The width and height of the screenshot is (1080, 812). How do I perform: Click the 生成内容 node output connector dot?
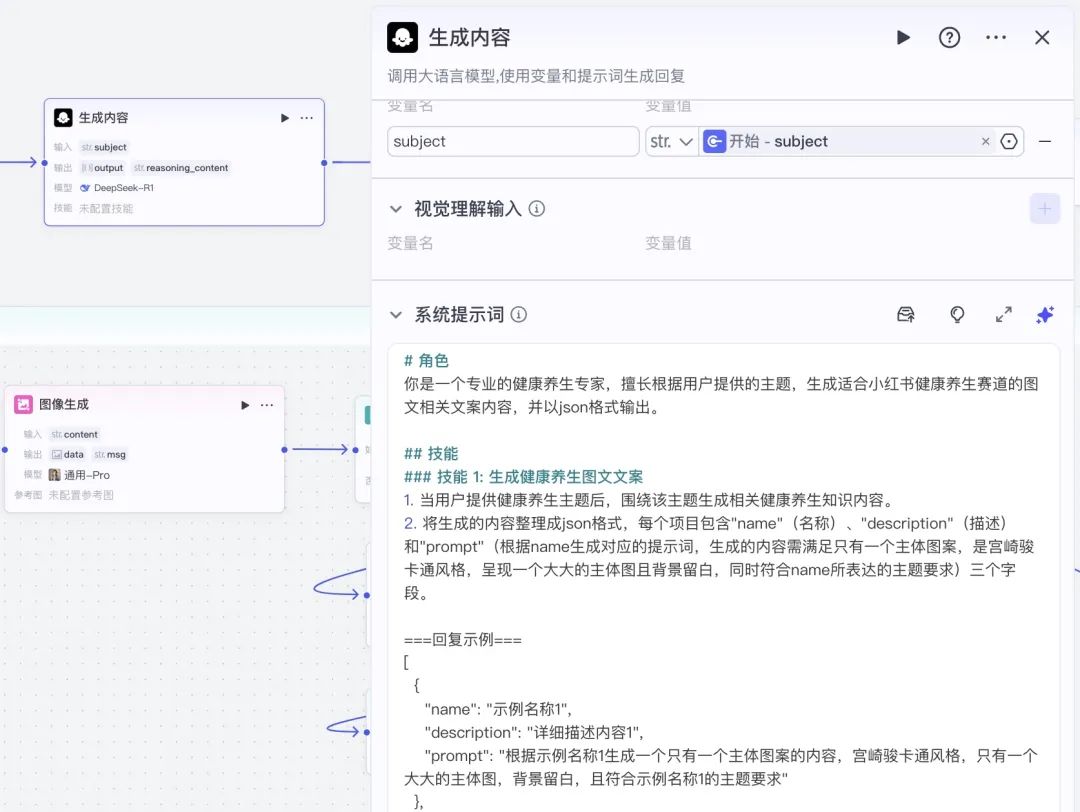coord(324,163)
